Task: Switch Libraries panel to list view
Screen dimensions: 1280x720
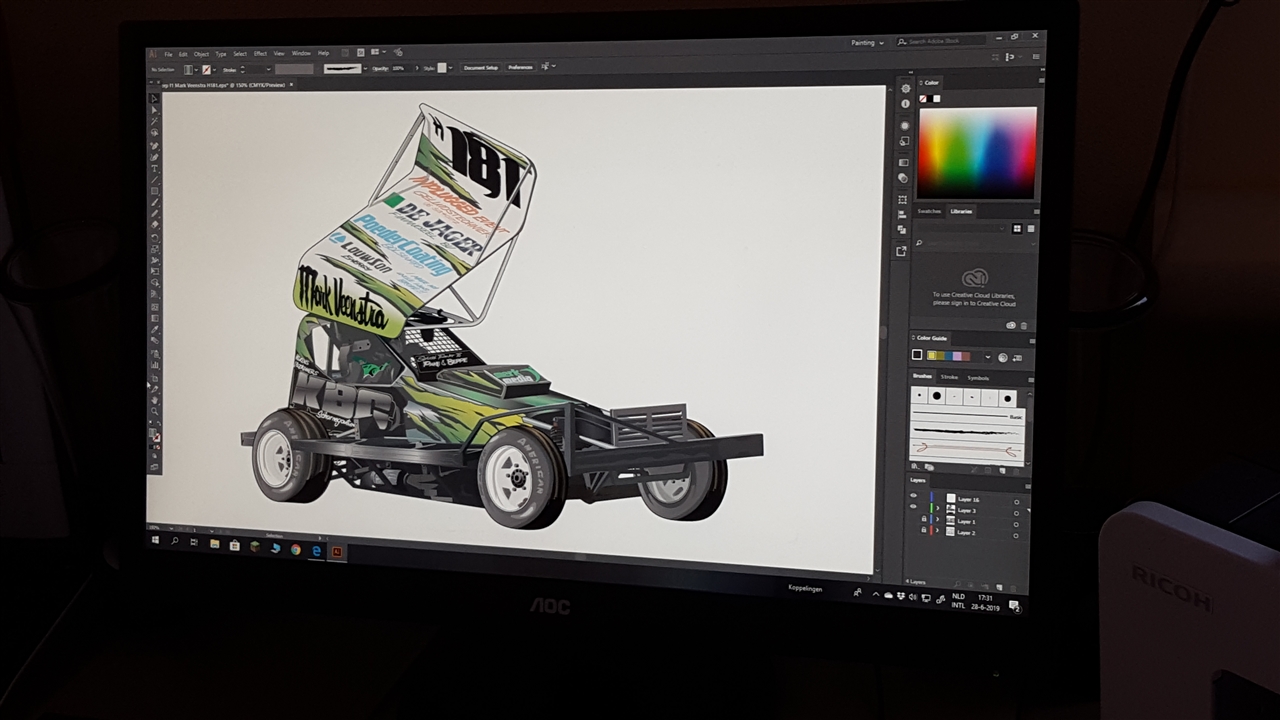Action: click(x=1031, y=228)
